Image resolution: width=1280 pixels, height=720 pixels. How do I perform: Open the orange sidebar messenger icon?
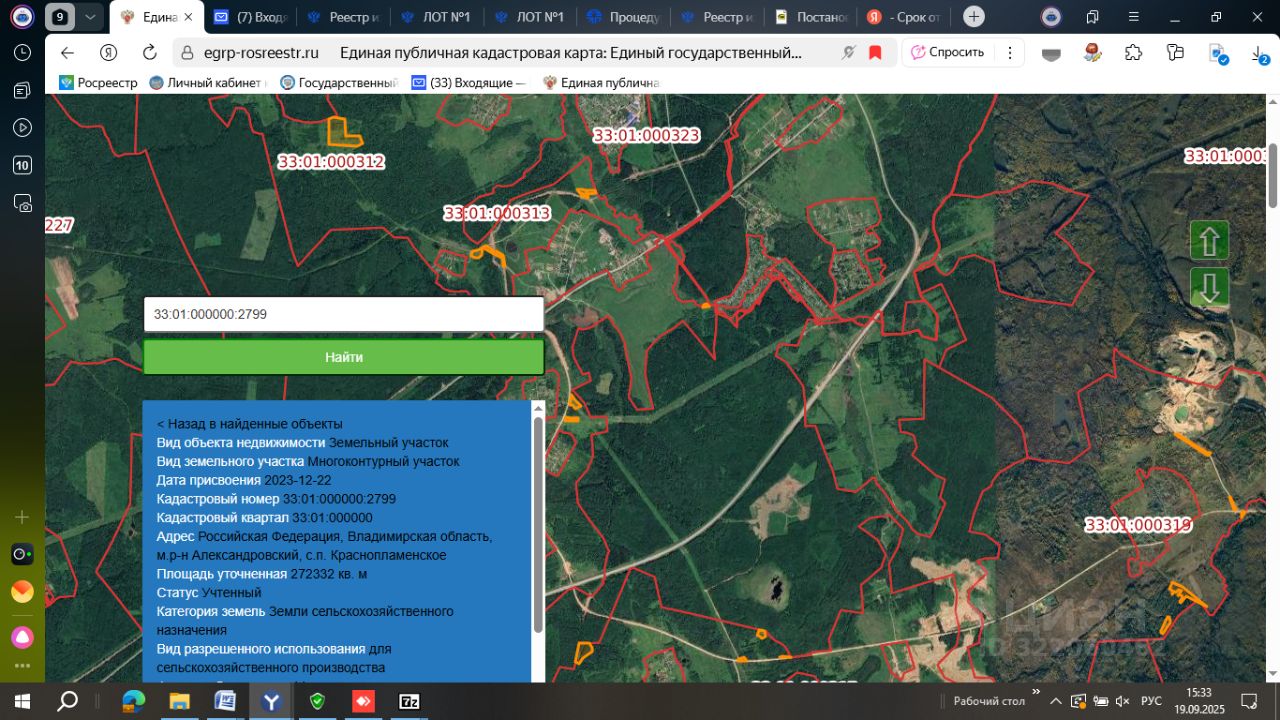pyautogui.click(x=22, y=592)
